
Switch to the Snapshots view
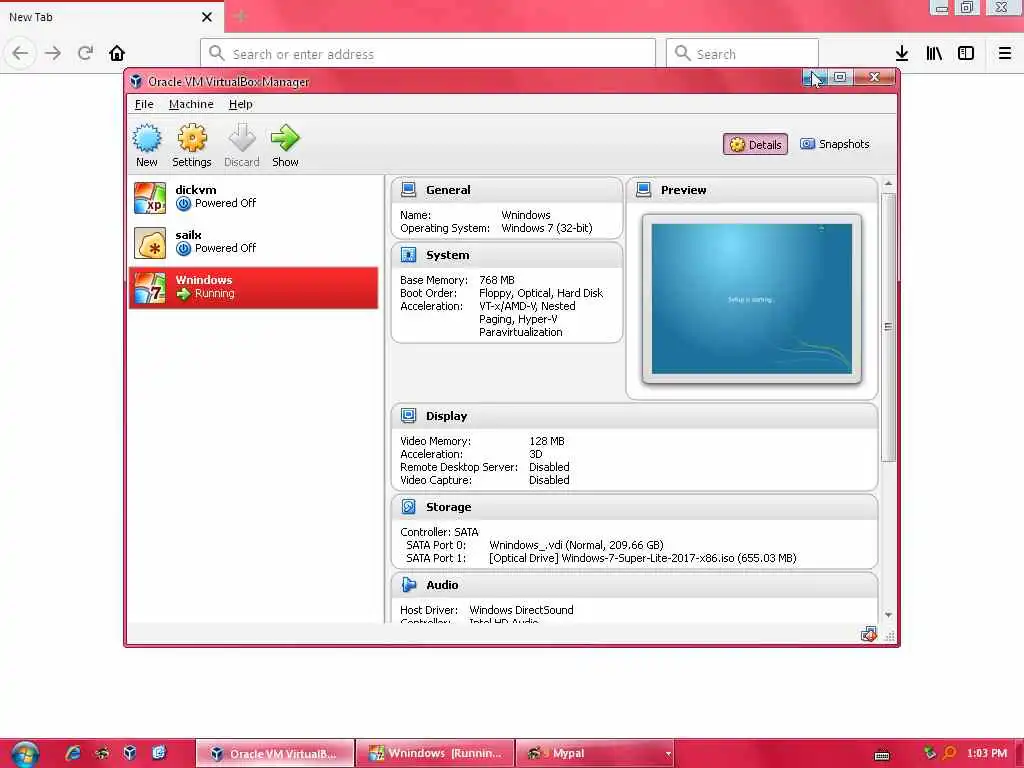[x=835, y=144]
